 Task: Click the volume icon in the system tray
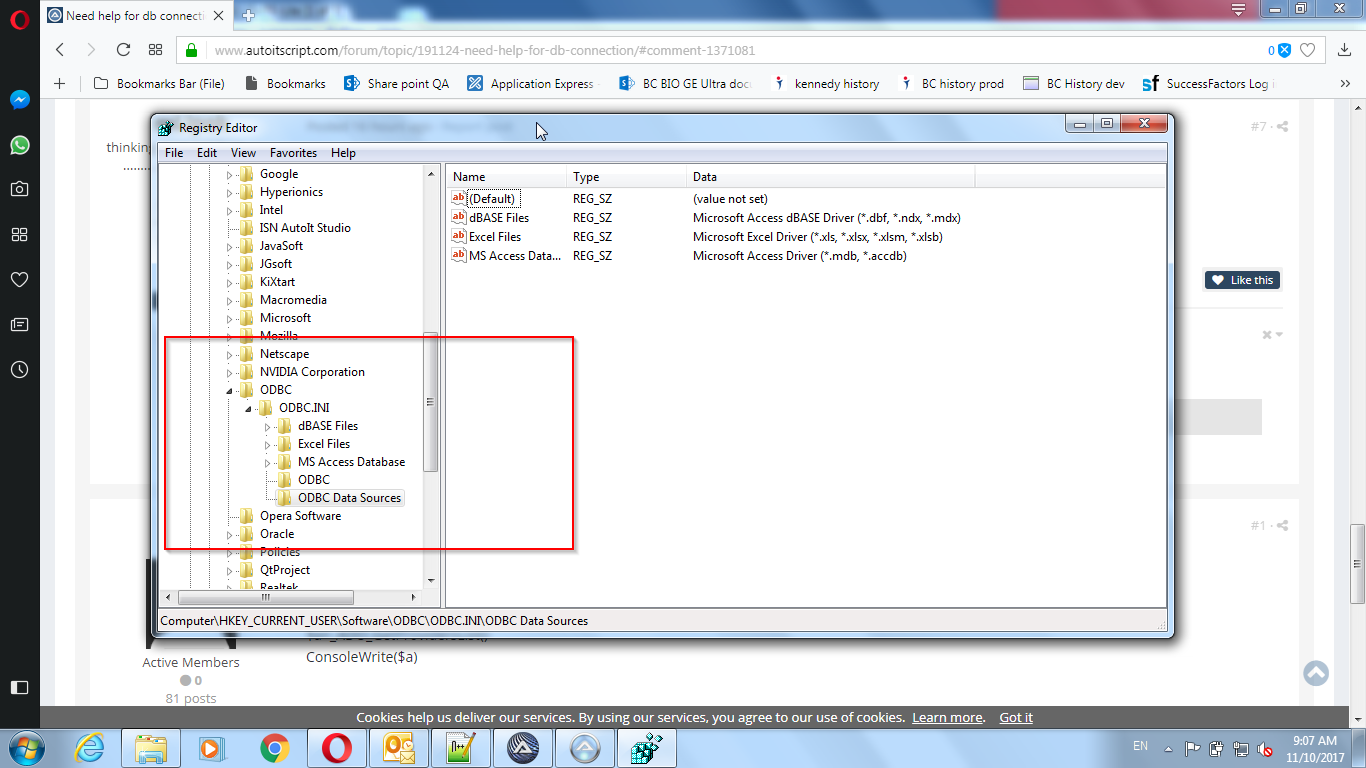coord(1264,748)
